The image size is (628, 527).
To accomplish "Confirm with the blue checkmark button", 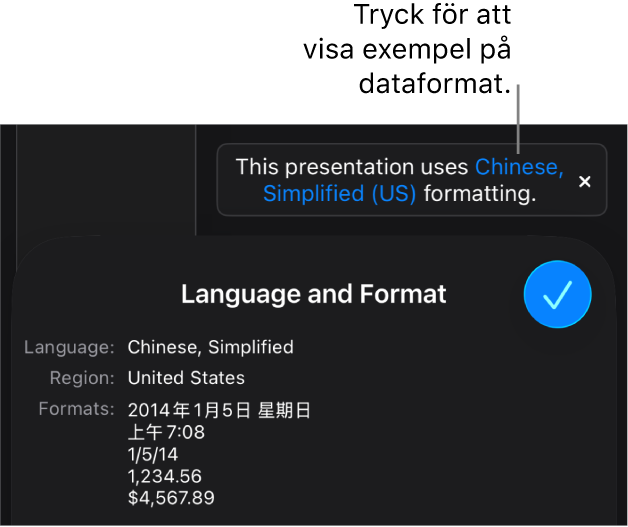I will (x=558, y=294).
